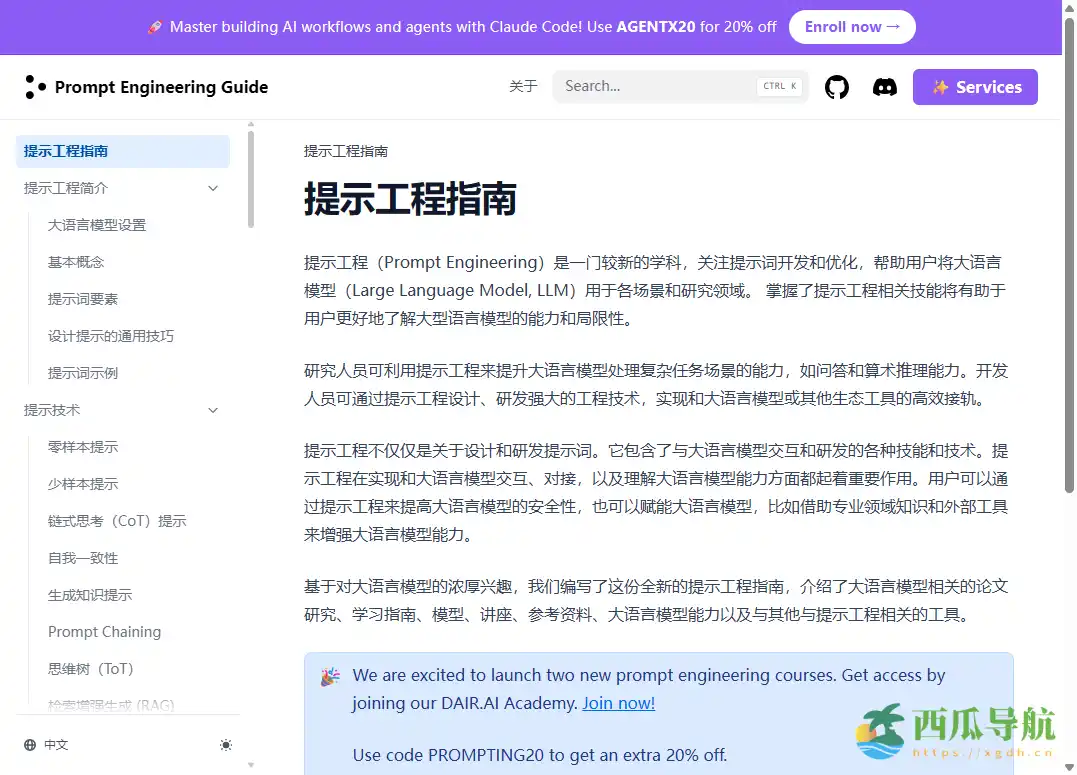Click the Prompt Engineering Guide logo
This screenshot has height=775, width=1077.
pos(146,87)
